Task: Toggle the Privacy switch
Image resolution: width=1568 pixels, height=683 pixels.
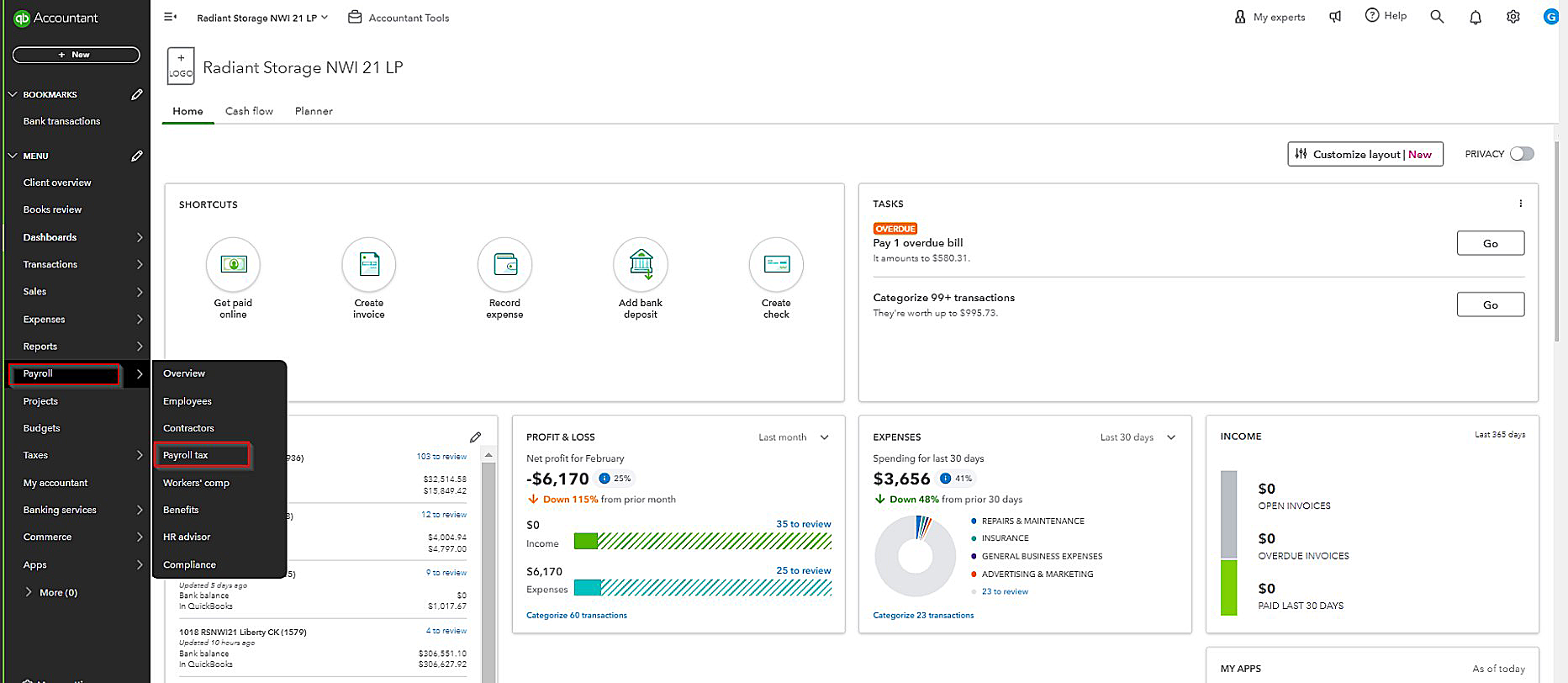Action: point(1522,154)
